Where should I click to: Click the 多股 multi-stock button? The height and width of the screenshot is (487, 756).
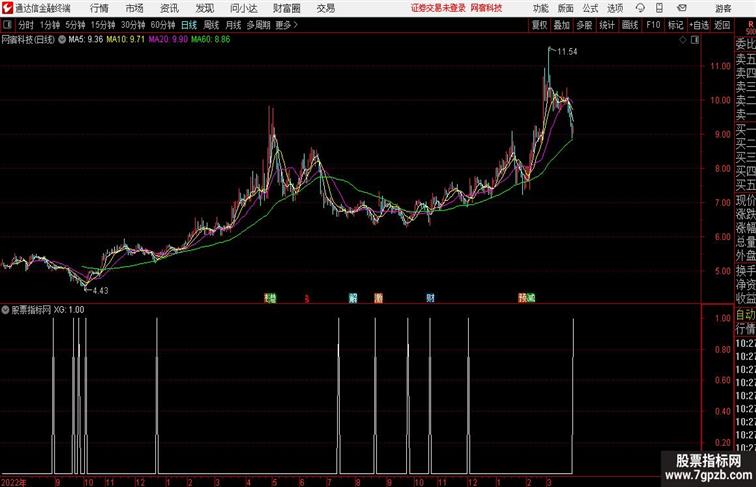pyautogui.click(x=584, y=25)
